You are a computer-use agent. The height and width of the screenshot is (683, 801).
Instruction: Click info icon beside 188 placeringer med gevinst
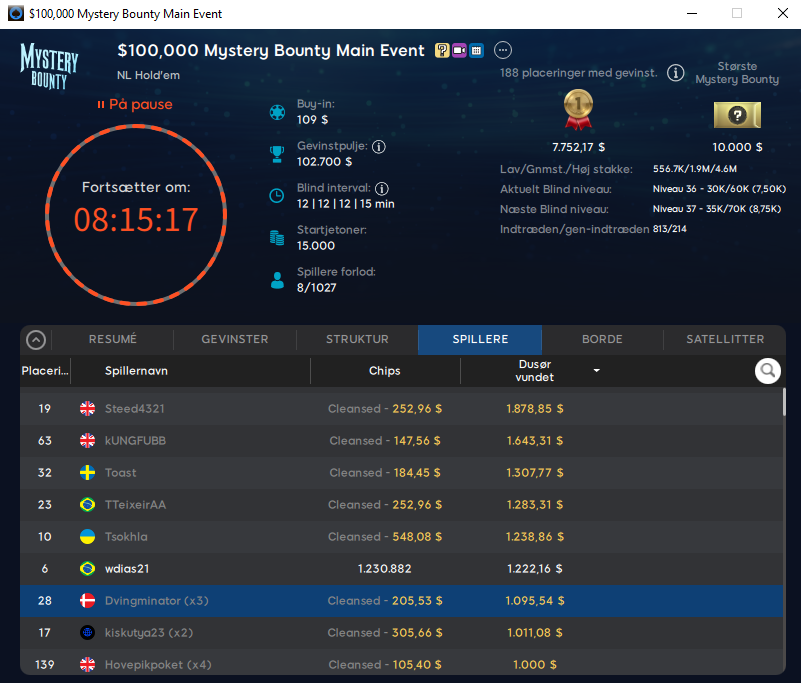tap(675, 73)
